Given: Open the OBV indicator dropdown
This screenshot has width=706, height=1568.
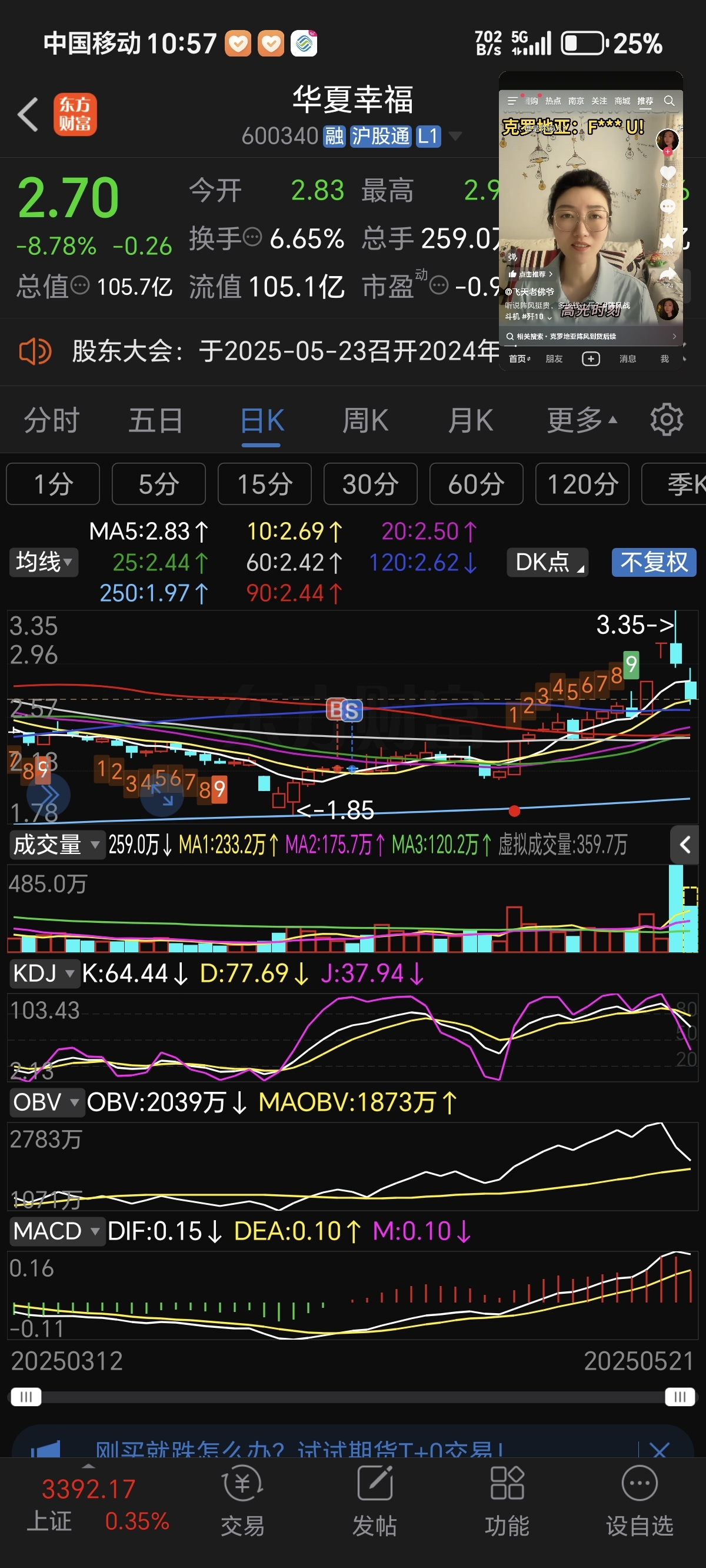Looking at the screenshot, I should coord(47,1102).
